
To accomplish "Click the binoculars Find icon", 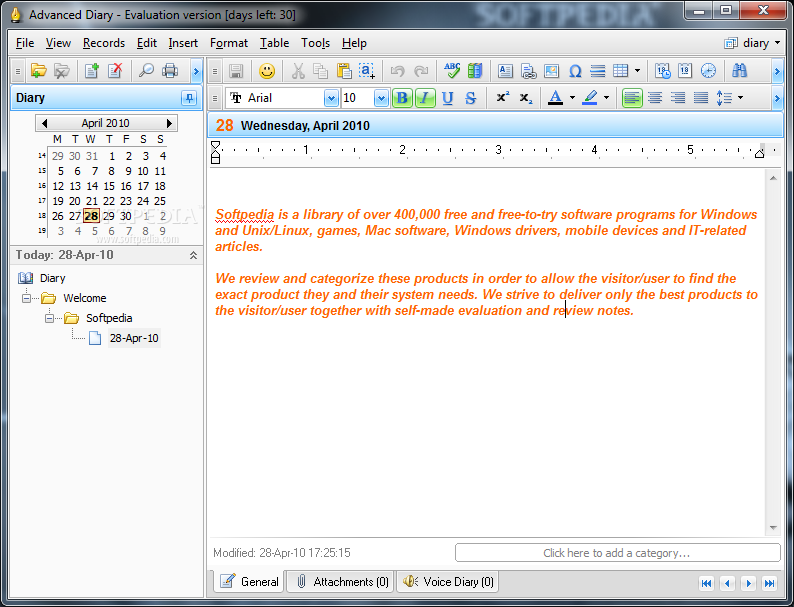I will 739,70.
